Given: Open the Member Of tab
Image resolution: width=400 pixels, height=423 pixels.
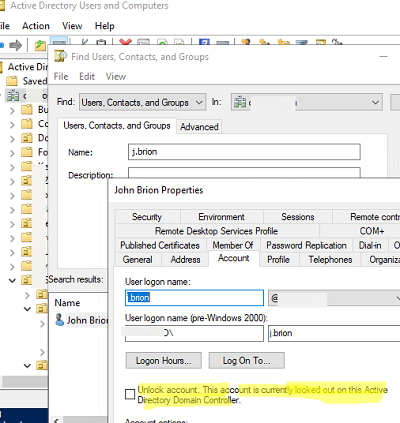Looking at the screenshot, I should pyautogui.click(x=233, y=245).
